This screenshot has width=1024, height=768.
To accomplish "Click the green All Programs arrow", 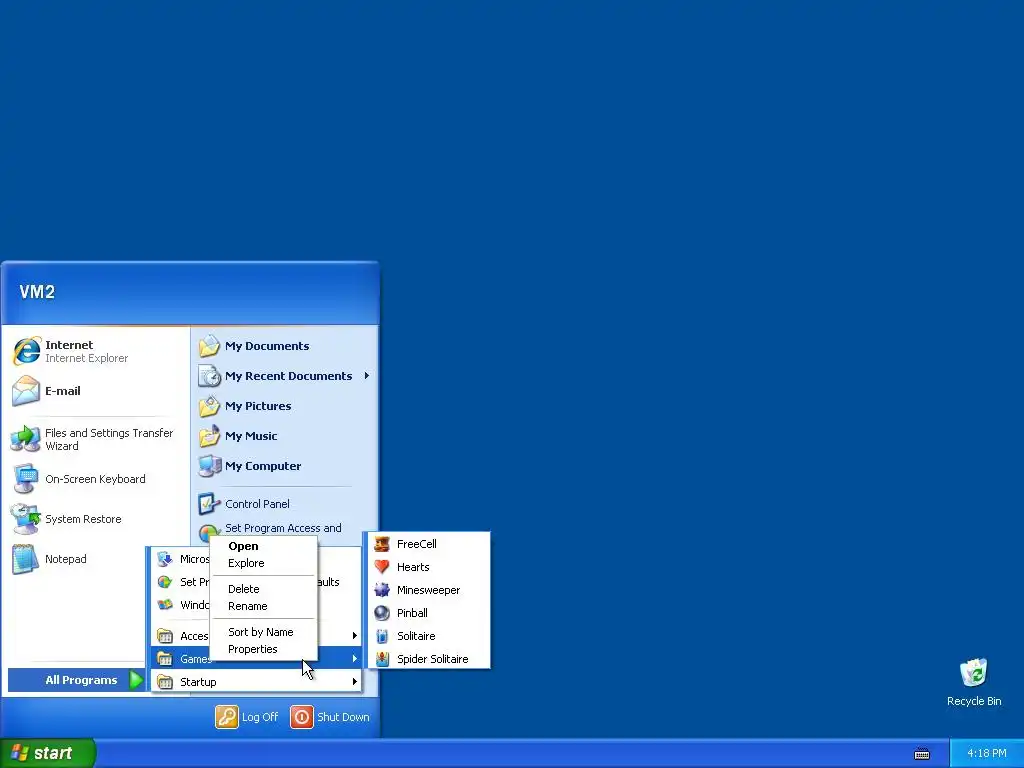I will (x=136, y=680).
